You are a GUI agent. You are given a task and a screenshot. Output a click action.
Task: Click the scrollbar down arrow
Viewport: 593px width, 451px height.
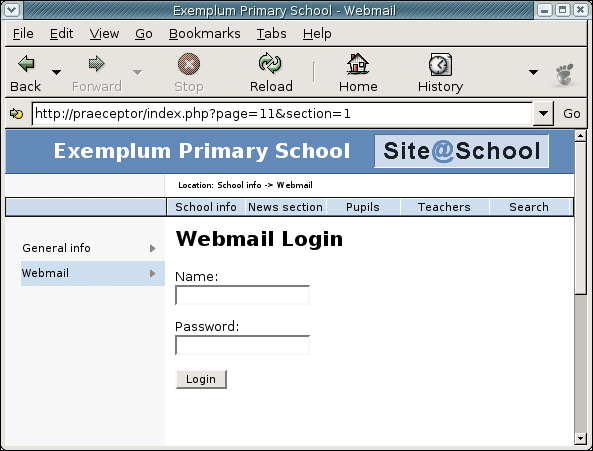[581, 439]
